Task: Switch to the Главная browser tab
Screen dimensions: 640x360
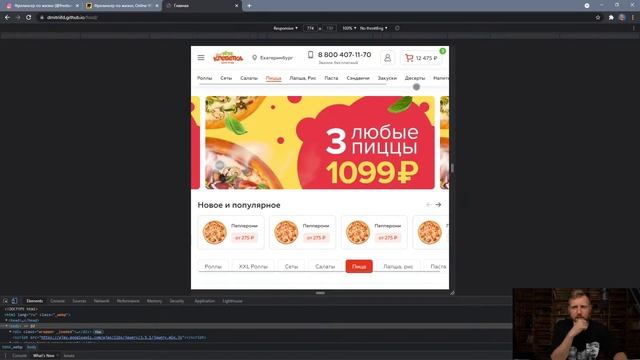Action: 202,6
